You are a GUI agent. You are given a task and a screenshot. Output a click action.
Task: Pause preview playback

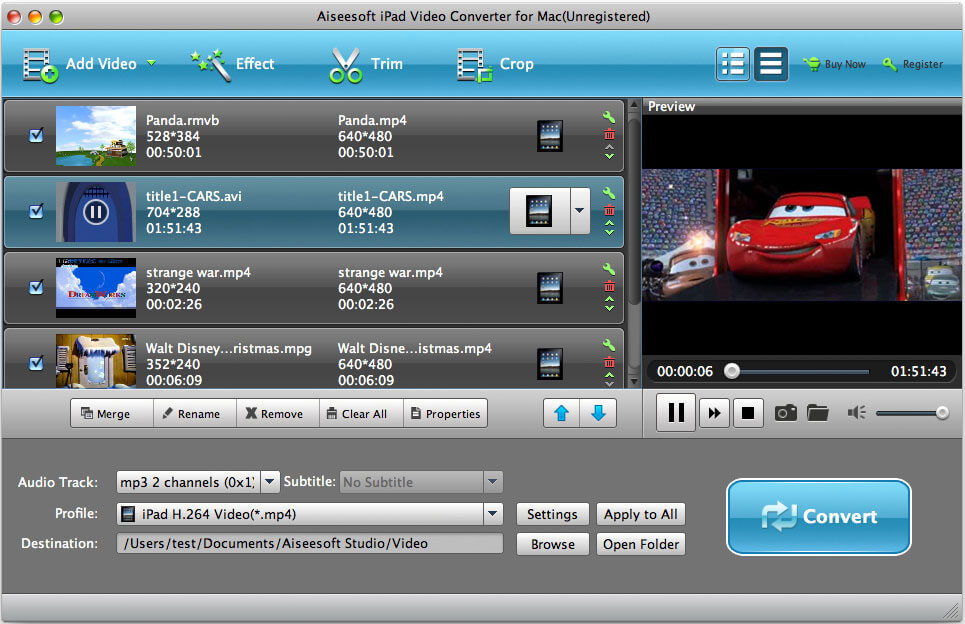tap(675, 412)
